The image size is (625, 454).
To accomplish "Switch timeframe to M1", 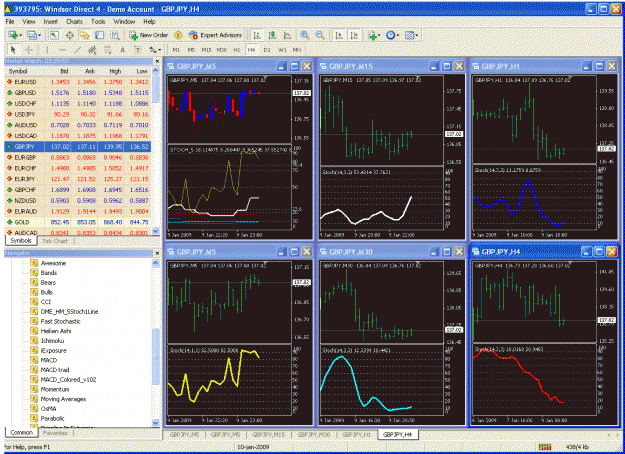I will click(176, 50).
